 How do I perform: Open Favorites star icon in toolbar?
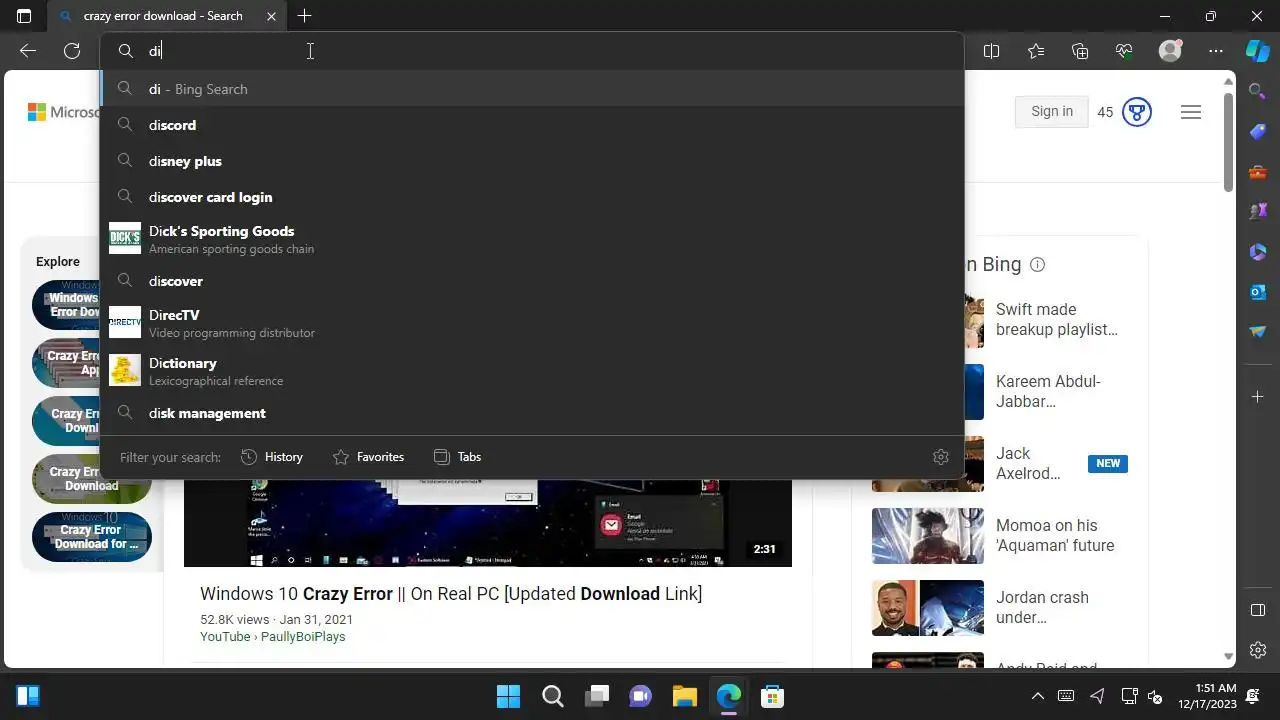coord(1035,51)
